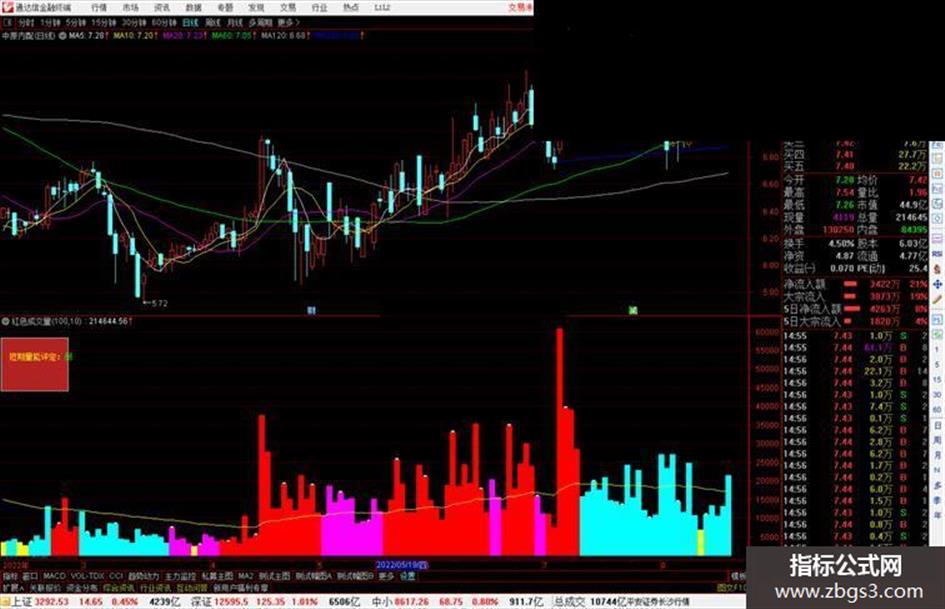This screenshot has height=609, width=945.
Task: Click the 5日大宗流入 row in quote panel
Action: [x=855, y=322]
